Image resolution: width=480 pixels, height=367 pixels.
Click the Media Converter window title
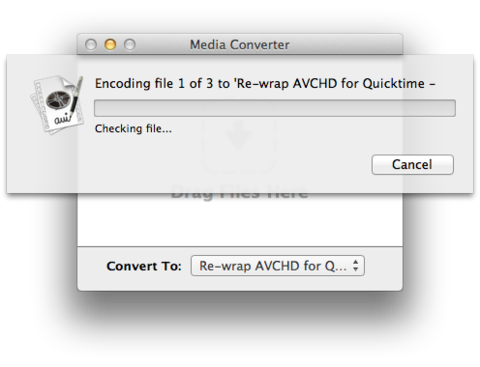pos(240,45)
